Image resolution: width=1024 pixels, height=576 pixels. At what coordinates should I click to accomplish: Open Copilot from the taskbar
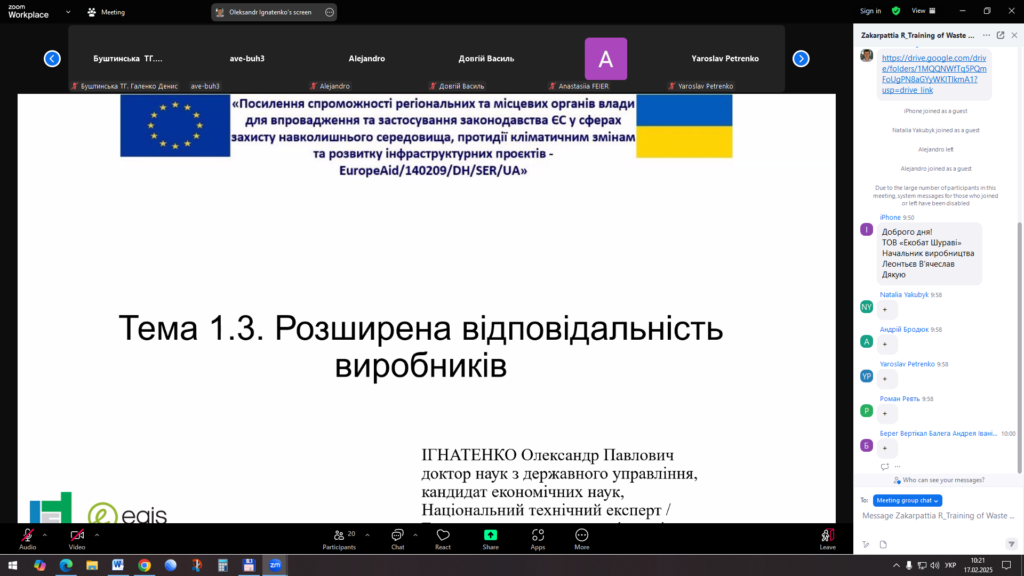40,566
